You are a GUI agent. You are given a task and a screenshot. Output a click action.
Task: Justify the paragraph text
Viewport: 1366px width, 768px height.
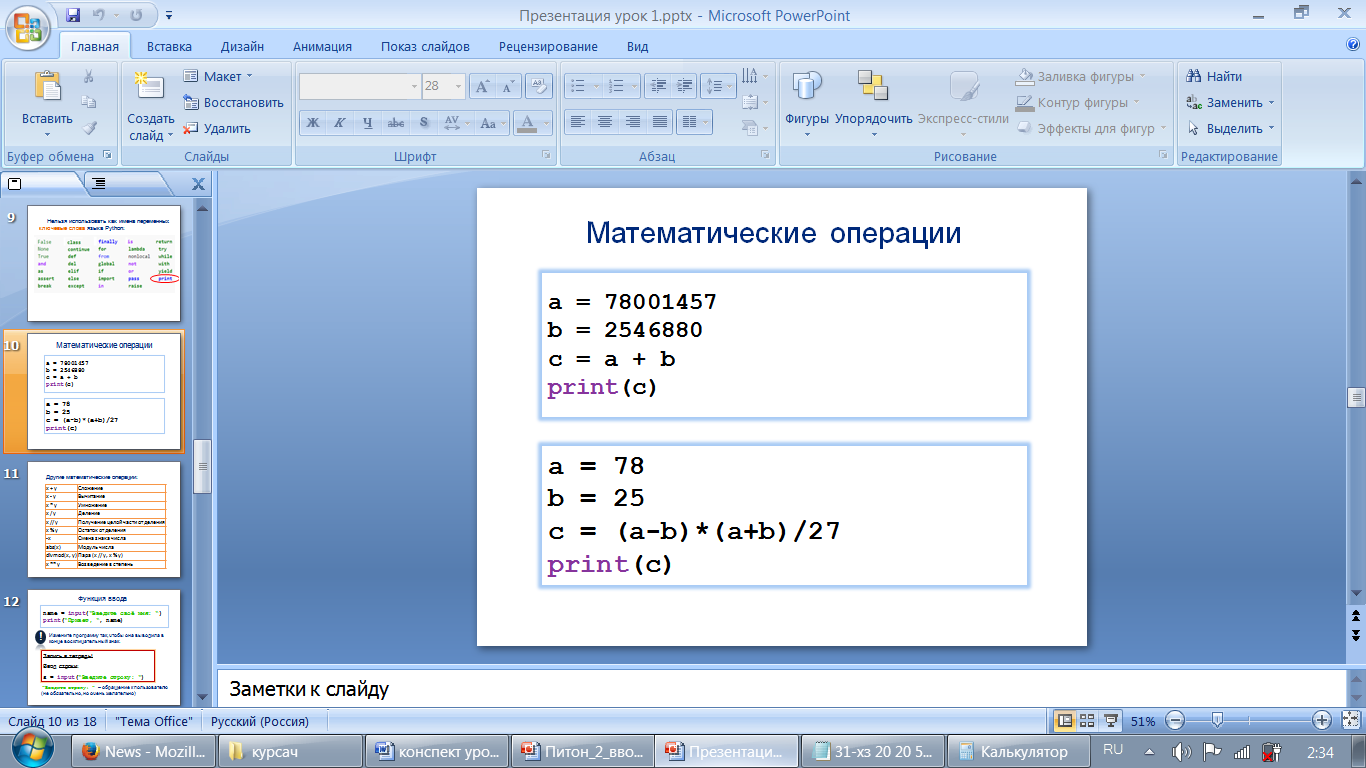(x=659, y=122)
